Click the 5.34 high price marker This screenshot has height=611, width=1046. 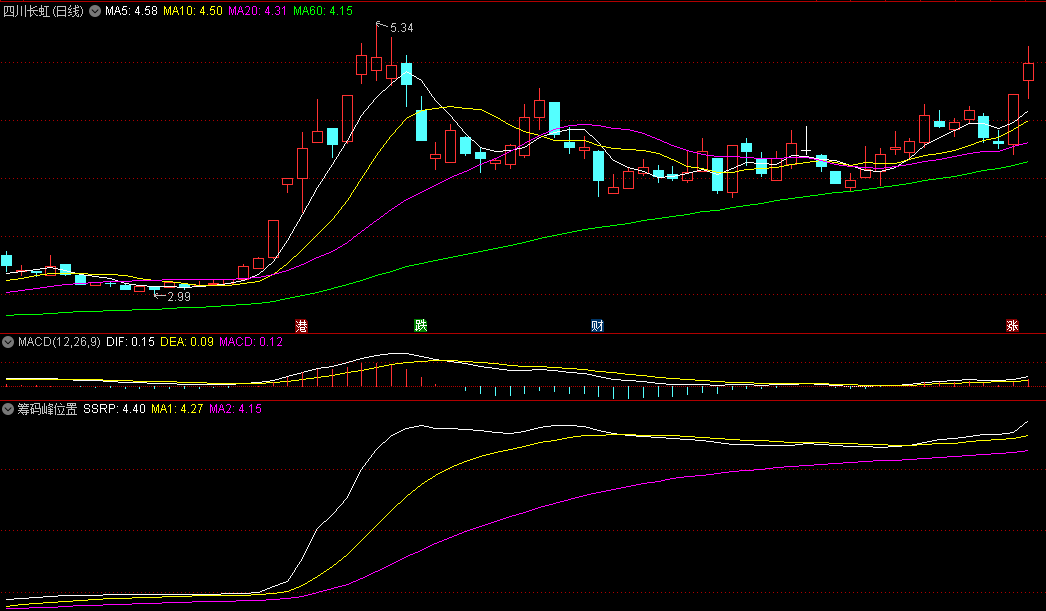[x=401, y=28]
